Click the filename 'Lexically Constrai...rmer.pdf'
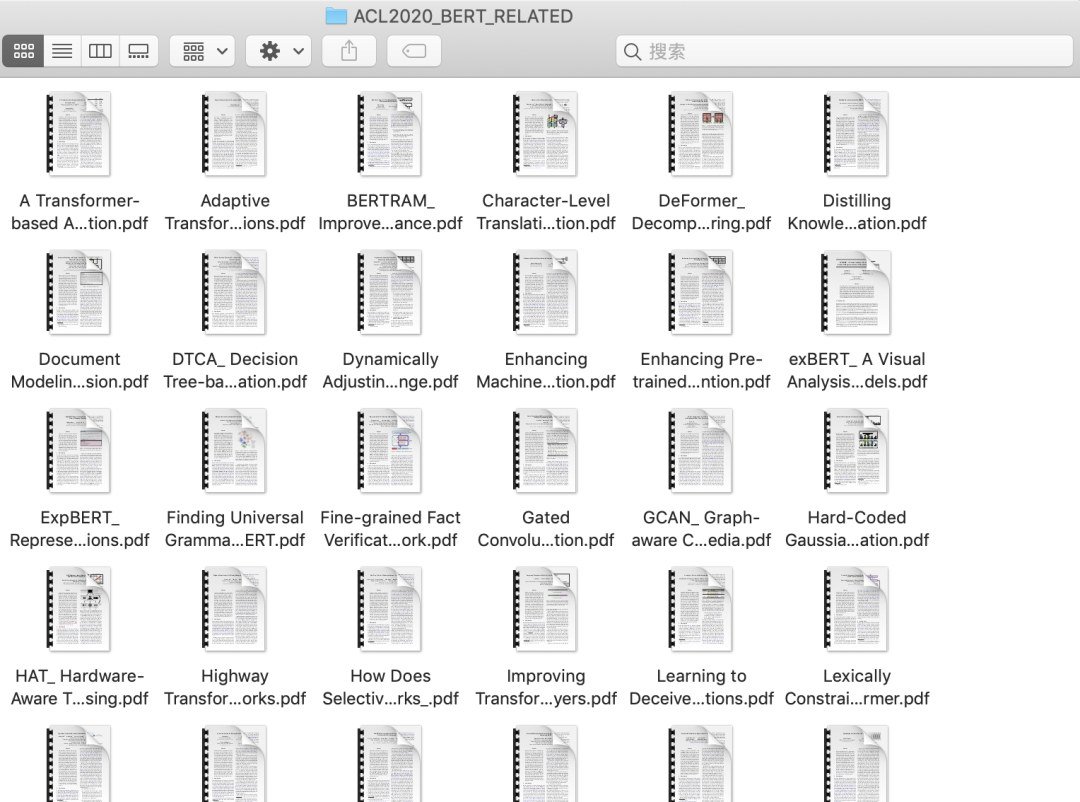The image size is (1080, 802). coord(857,687)
